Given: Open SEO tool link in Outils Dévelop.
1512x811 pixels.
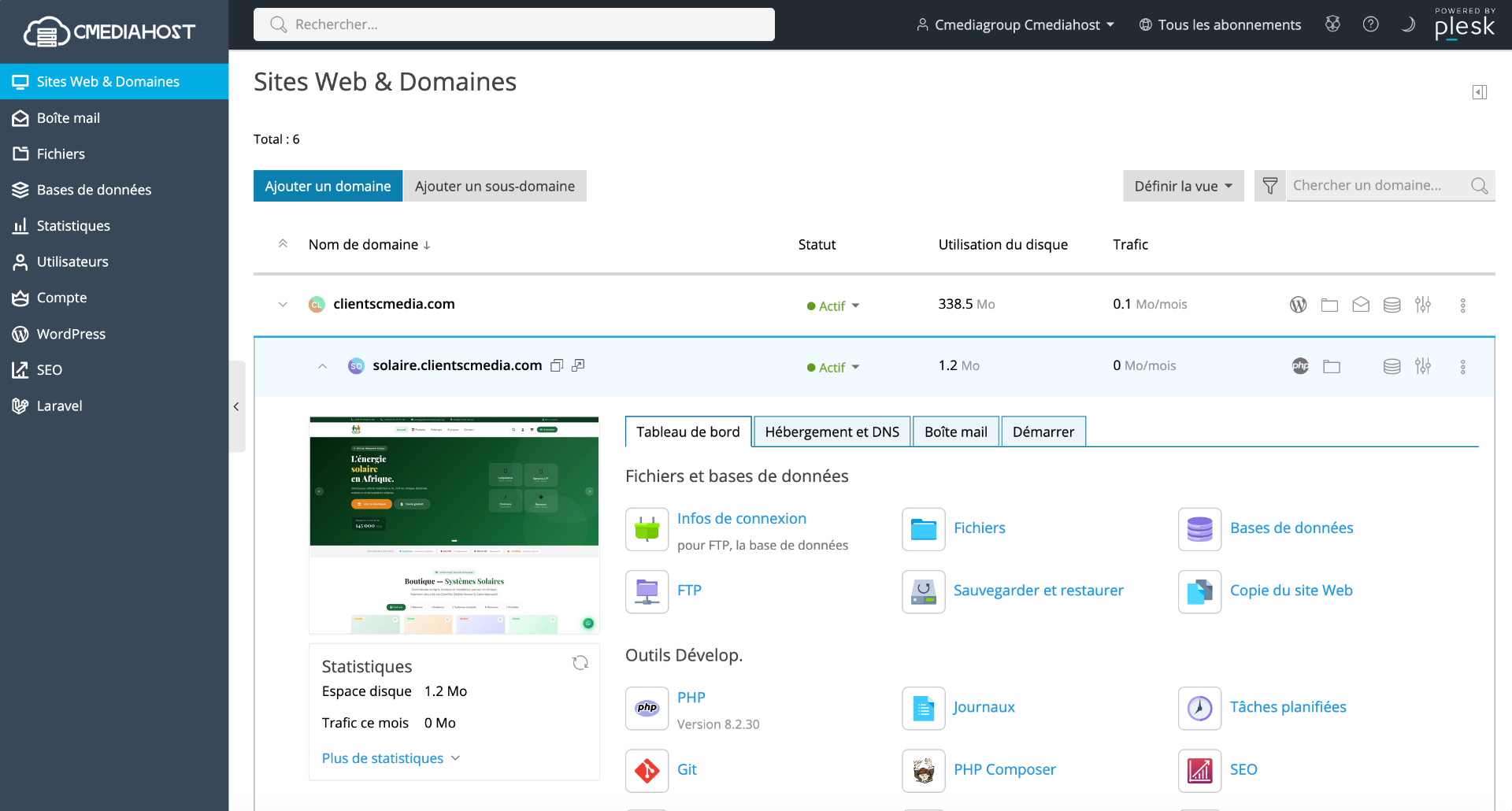Looking at the screenshot, I should [x=1243, y=770].
